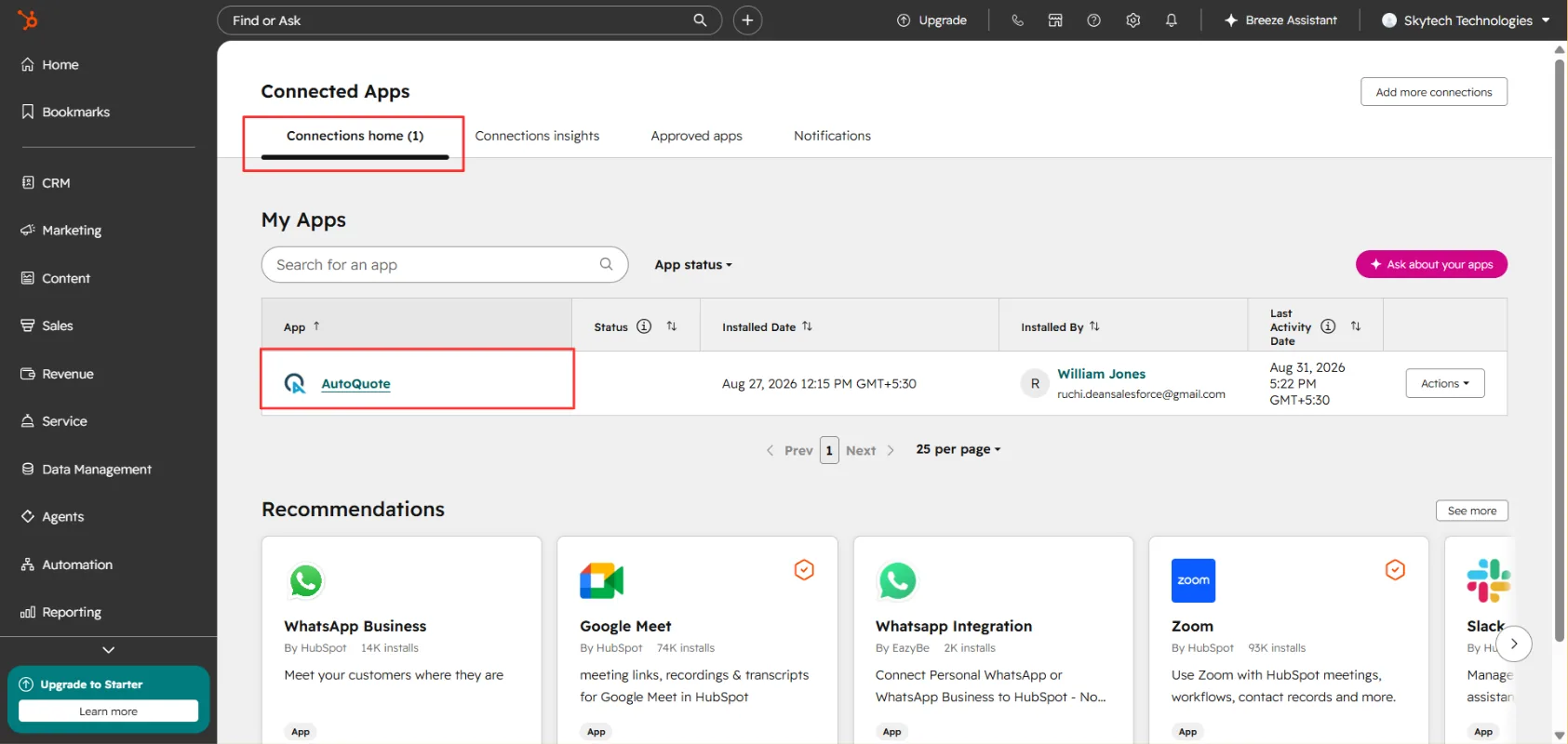Click the plus create button in top bar
Viewport: 1568px width, 744px height.
747,20
